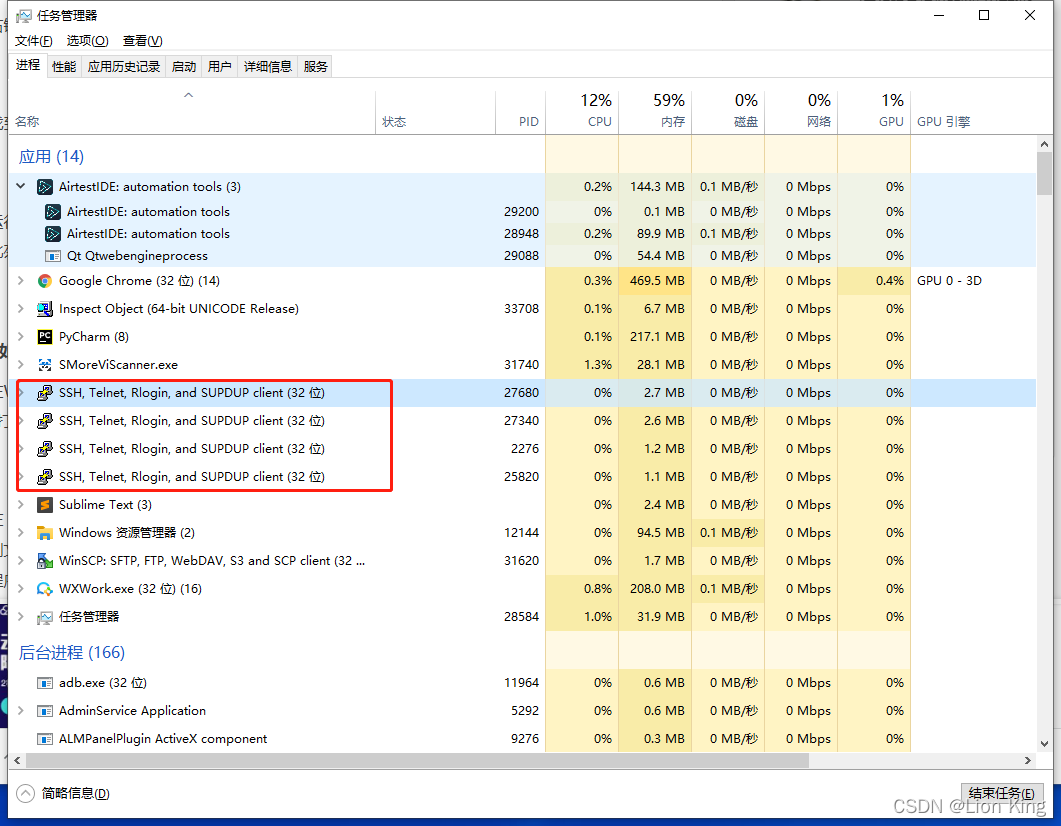Viewport: 1061px width, 826px height.
Task: Click the horizontal scrollbar right arrow
Action: coord(1028,760)
